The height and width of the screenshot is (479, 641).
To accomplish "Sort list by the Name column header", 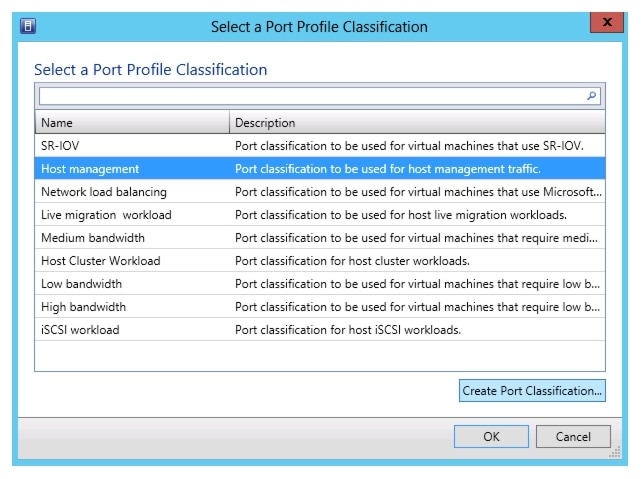I will pyautogui.click(x=131, y=123).
